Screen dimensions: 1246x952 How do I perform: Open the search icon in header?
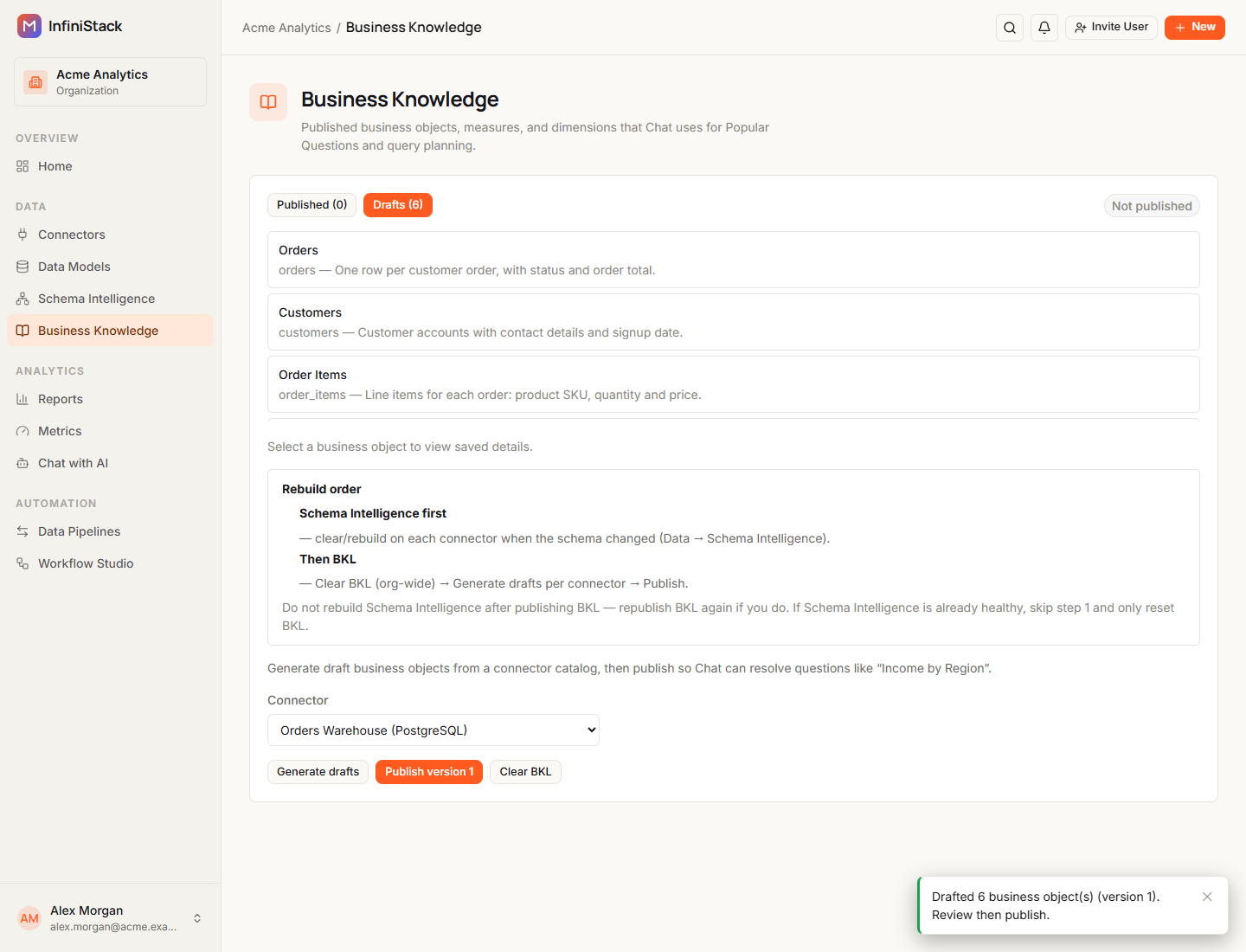pyautogui.click(x=1010, y=28)
